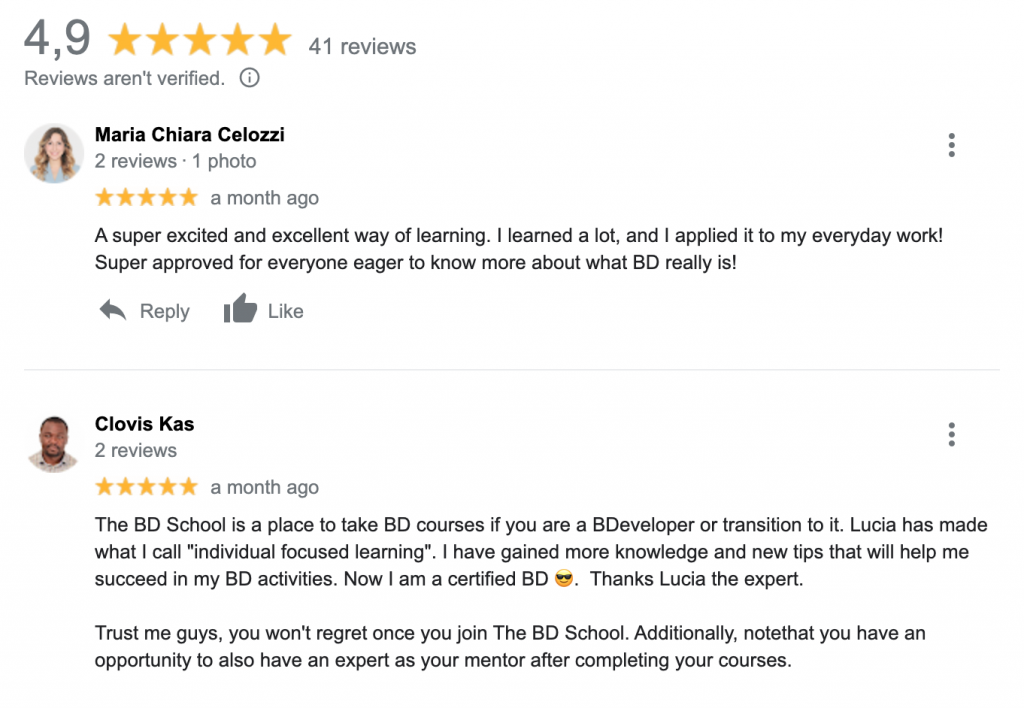
Task: Click the five-star rating under Maria's name
Action: pyautogui.click(x=146, y=197)
